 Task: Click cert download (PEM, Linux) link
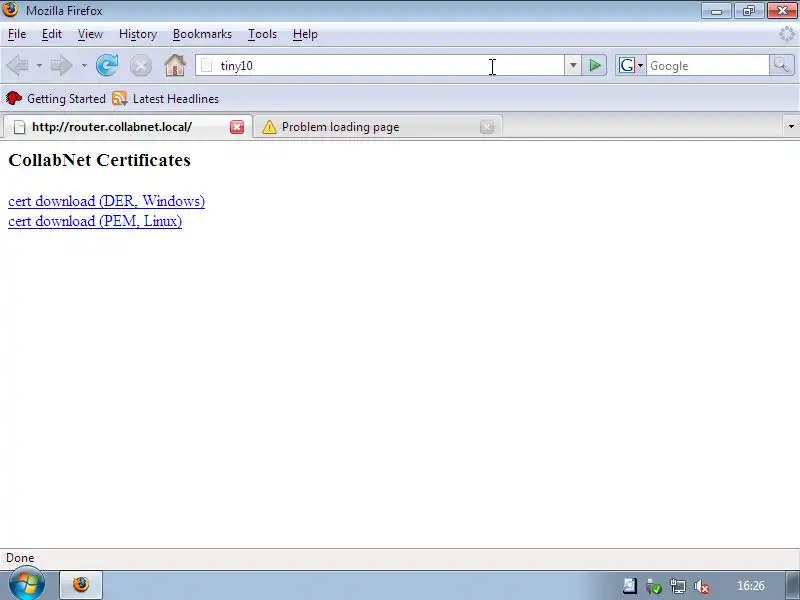tap(95, 221)
